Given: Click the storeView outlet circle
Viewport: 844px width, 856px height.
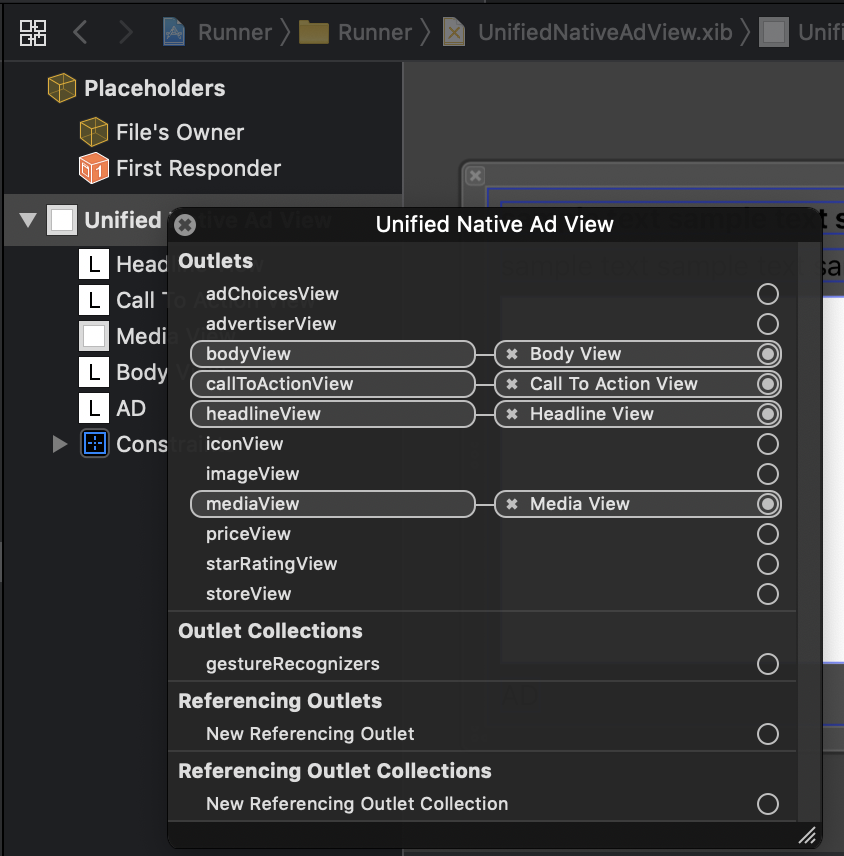Looking at the screenshot, I should 768,594.
